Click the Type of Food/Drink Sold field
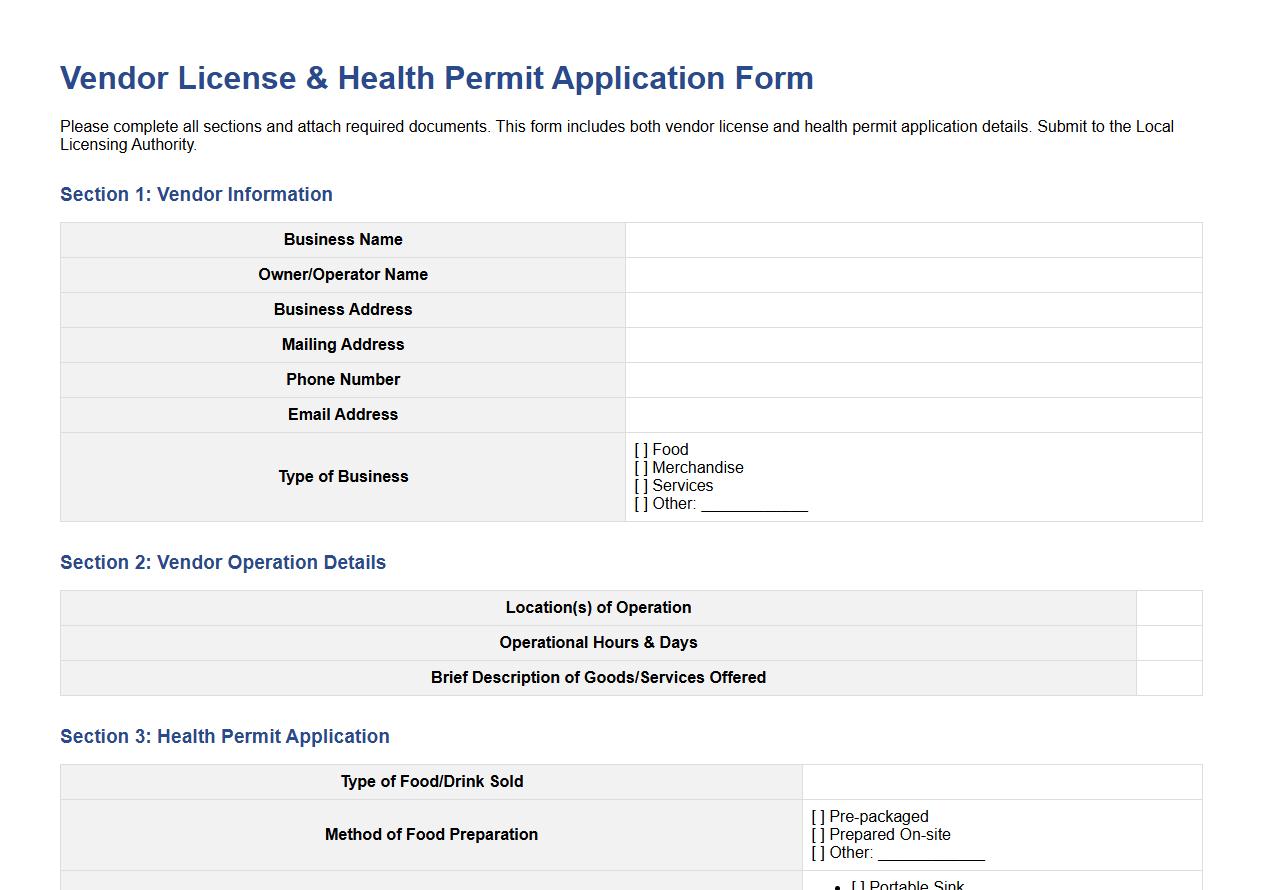The width and height of the screenshot is (1263, 890). (1000, 781)
